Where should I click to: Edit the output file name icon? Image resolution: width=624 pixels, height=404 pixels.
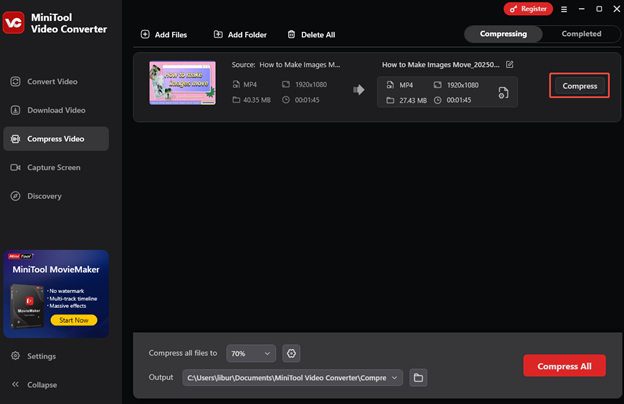point(509,64)
